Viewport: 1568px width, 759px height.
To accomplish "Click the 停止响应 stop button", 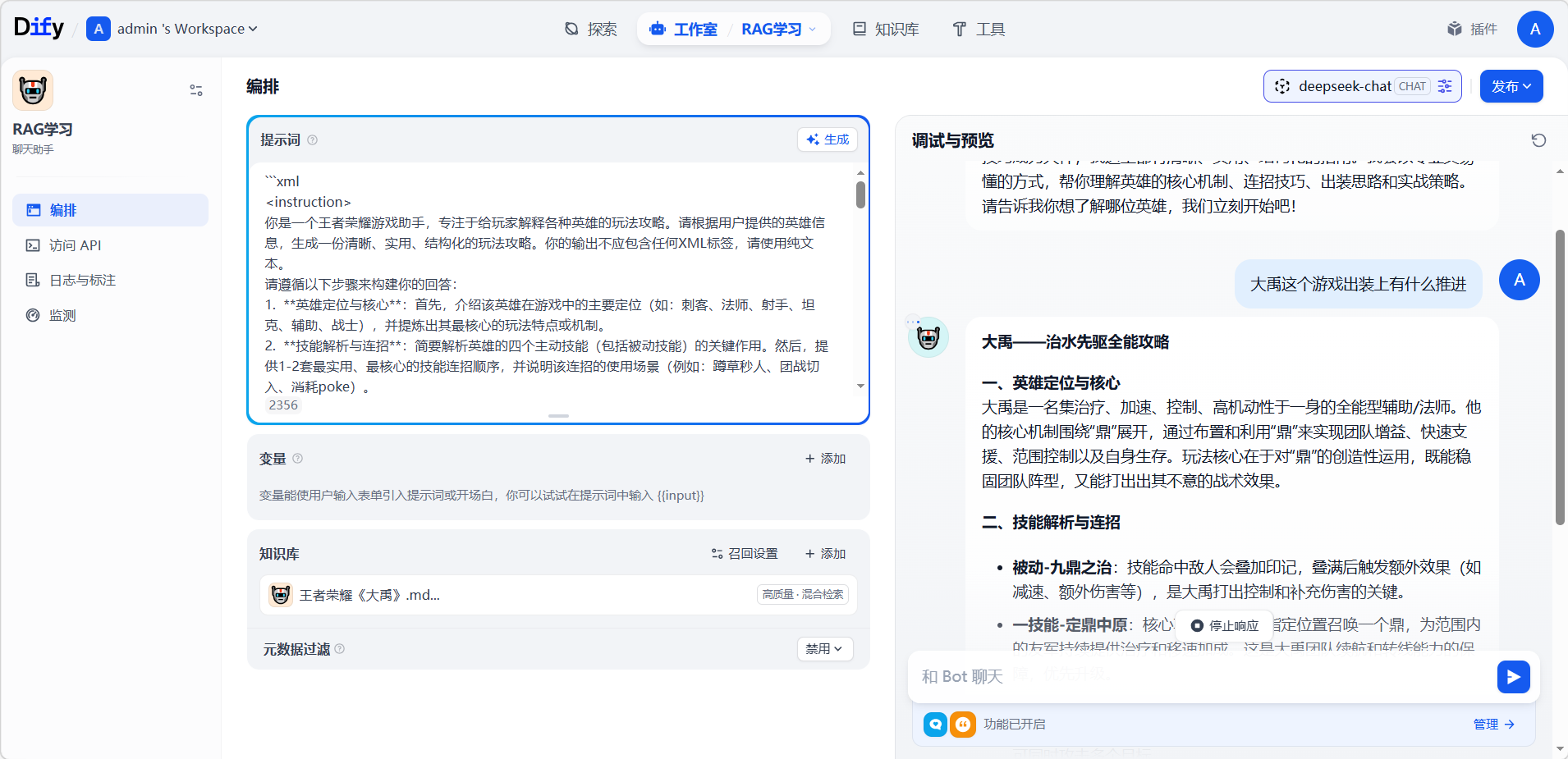I will [x=1225, y=625].
